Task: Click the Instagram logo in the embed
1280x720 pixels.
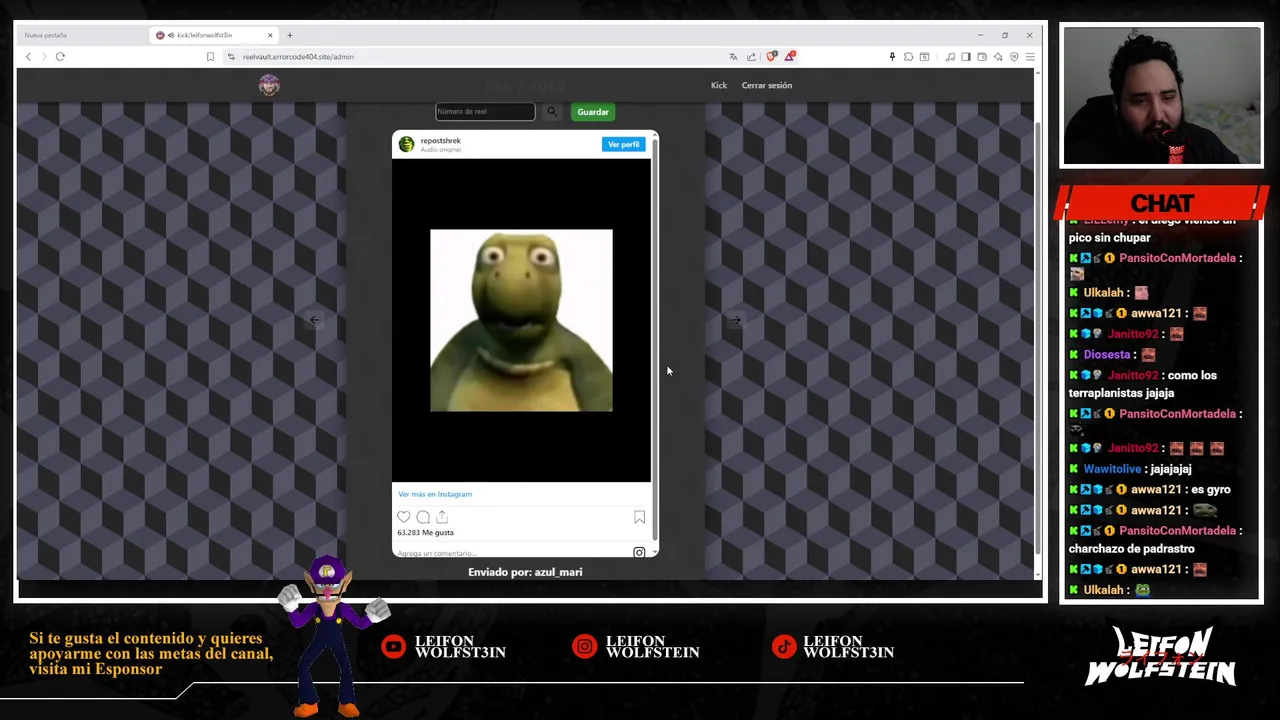Action: [639, 552]
